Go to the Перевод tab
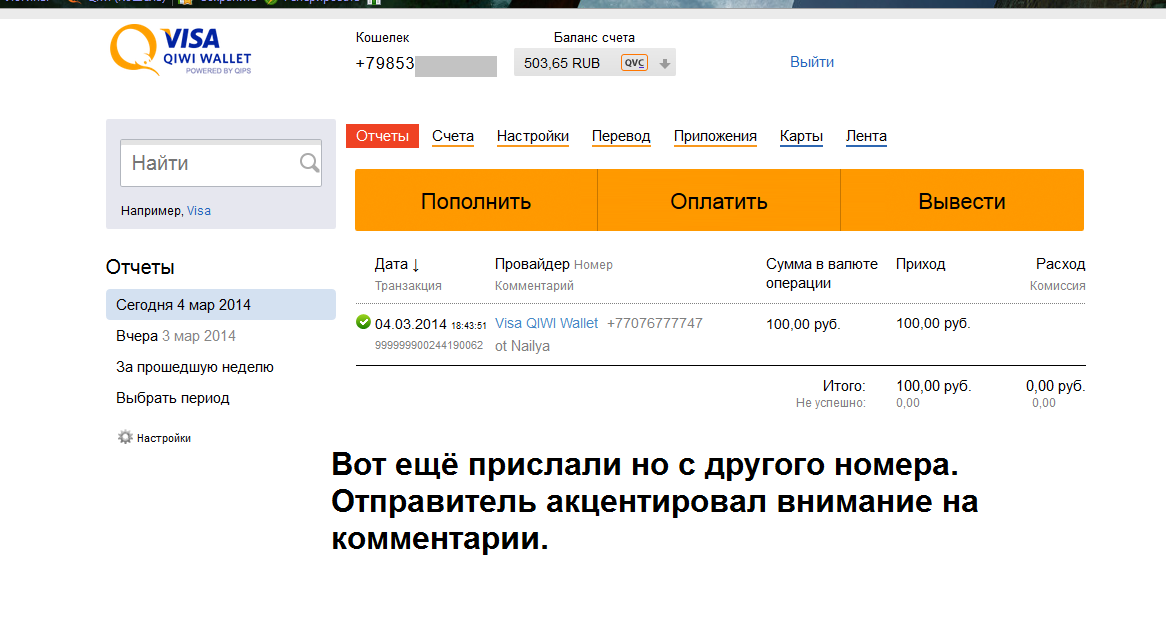This screenshot has width=1166, height=634. (621, 136)
